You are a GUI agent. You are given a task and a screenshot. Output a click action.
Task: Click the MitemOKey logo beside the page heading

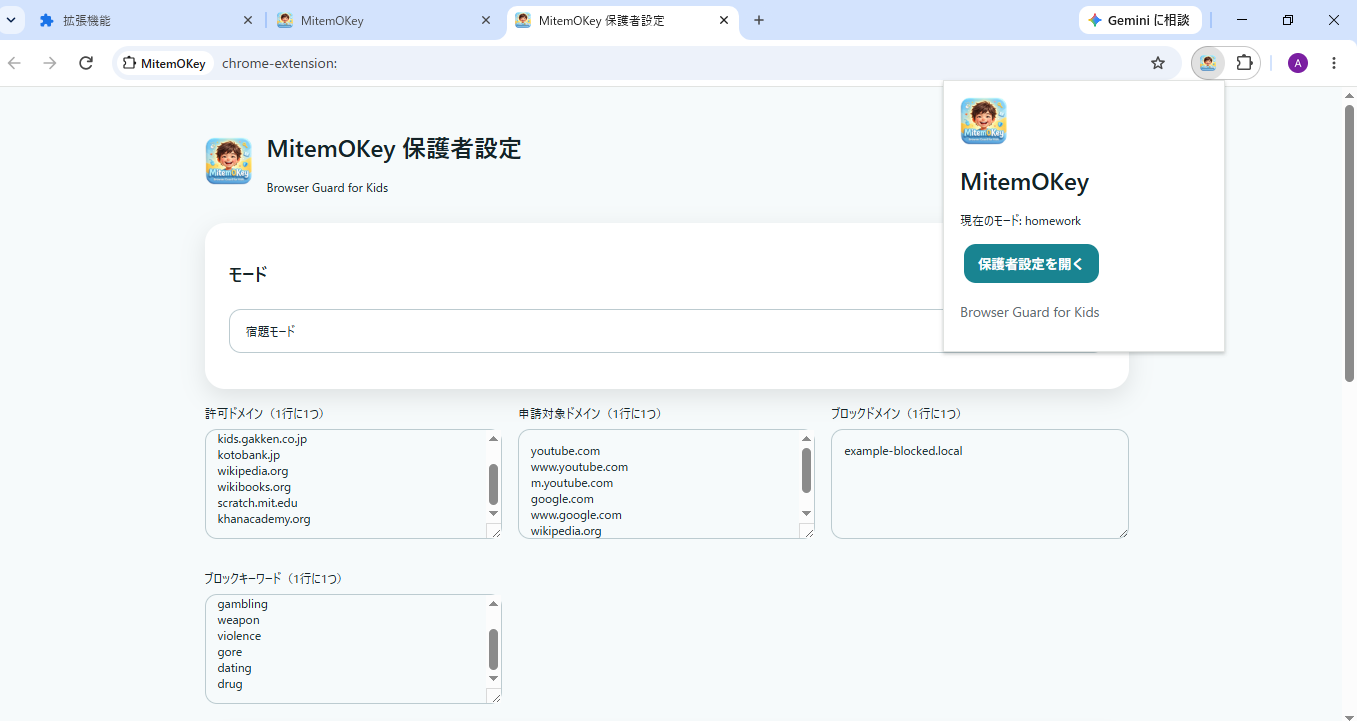click(228, 161)
